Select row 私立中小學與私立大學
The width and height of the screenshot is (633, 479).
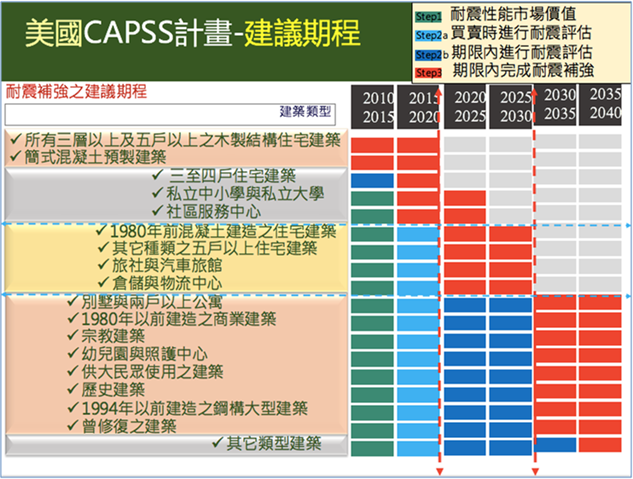tap(238, 194)
